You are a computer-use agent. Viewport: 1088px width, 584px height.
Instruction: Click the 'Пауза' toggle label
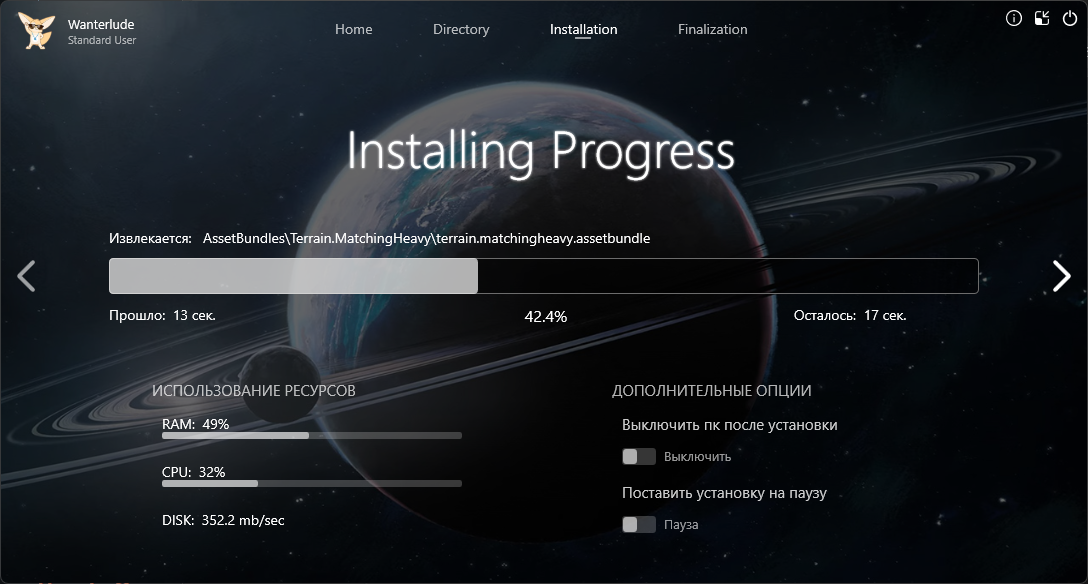(x=681, y=525)
